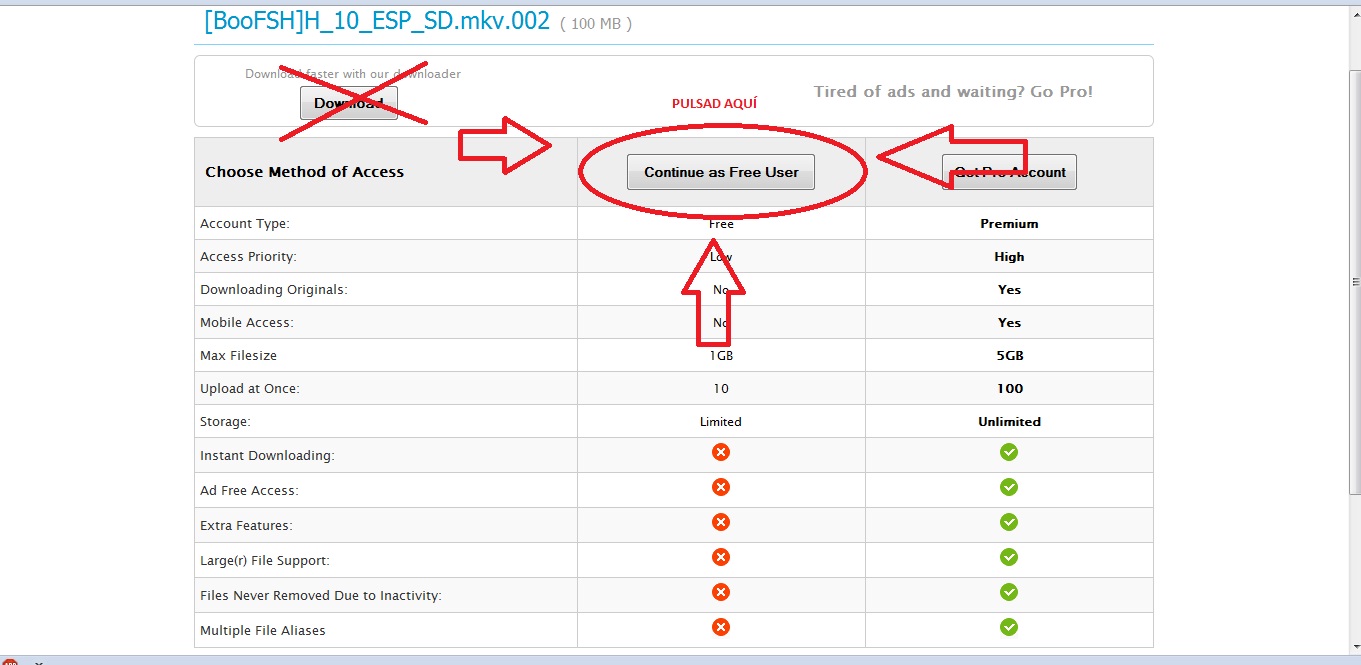Click the red X for Extra Features
The height and width of the screenshot is (665, 1361).
tap(720, 522)
